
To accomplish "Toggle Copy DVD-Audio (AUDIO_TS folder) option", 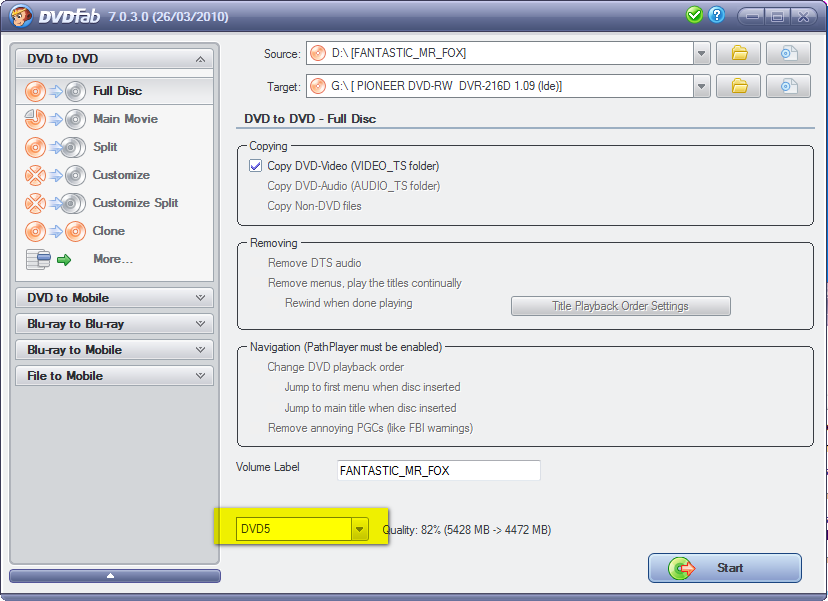I will [x=353, y=186].
